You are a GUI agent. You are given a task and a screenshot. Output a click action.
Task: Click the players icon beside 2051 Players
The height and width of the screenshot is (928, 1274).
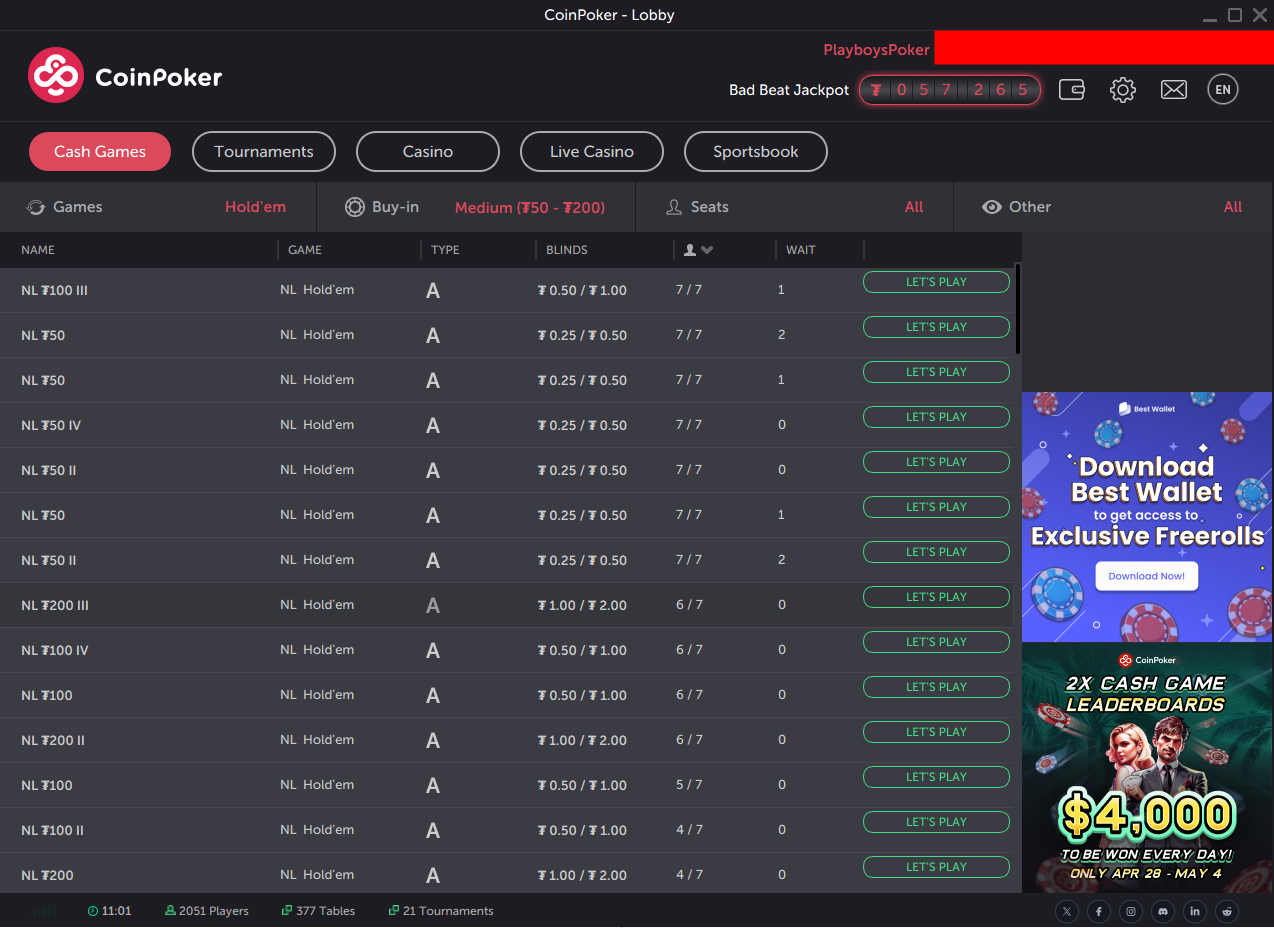tap(170, 911)
